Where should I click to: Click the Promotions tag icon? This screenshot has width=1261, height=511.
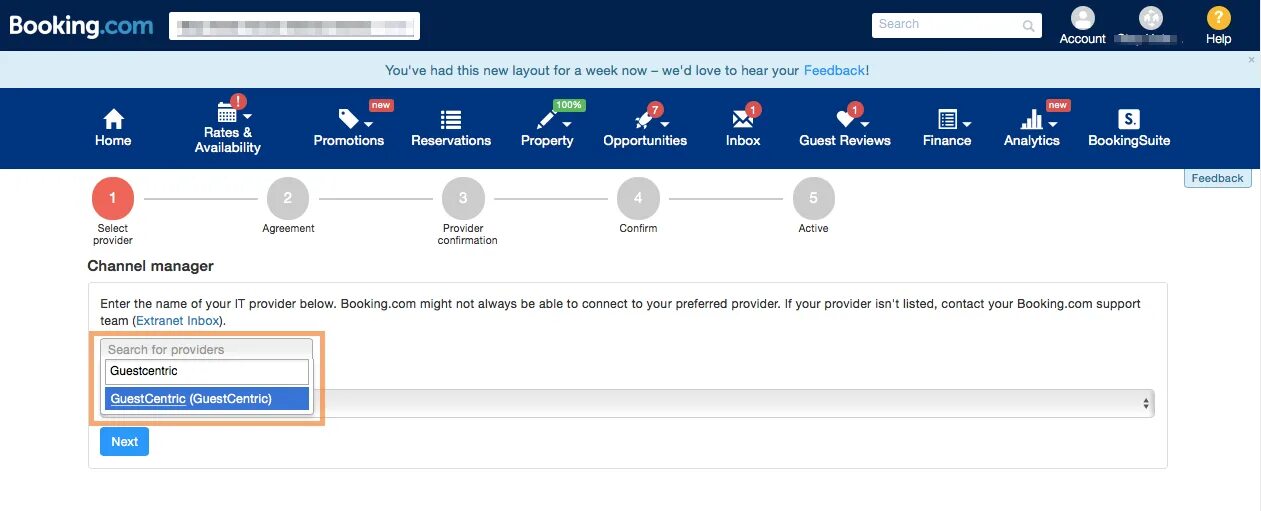(x=348, y=119)
